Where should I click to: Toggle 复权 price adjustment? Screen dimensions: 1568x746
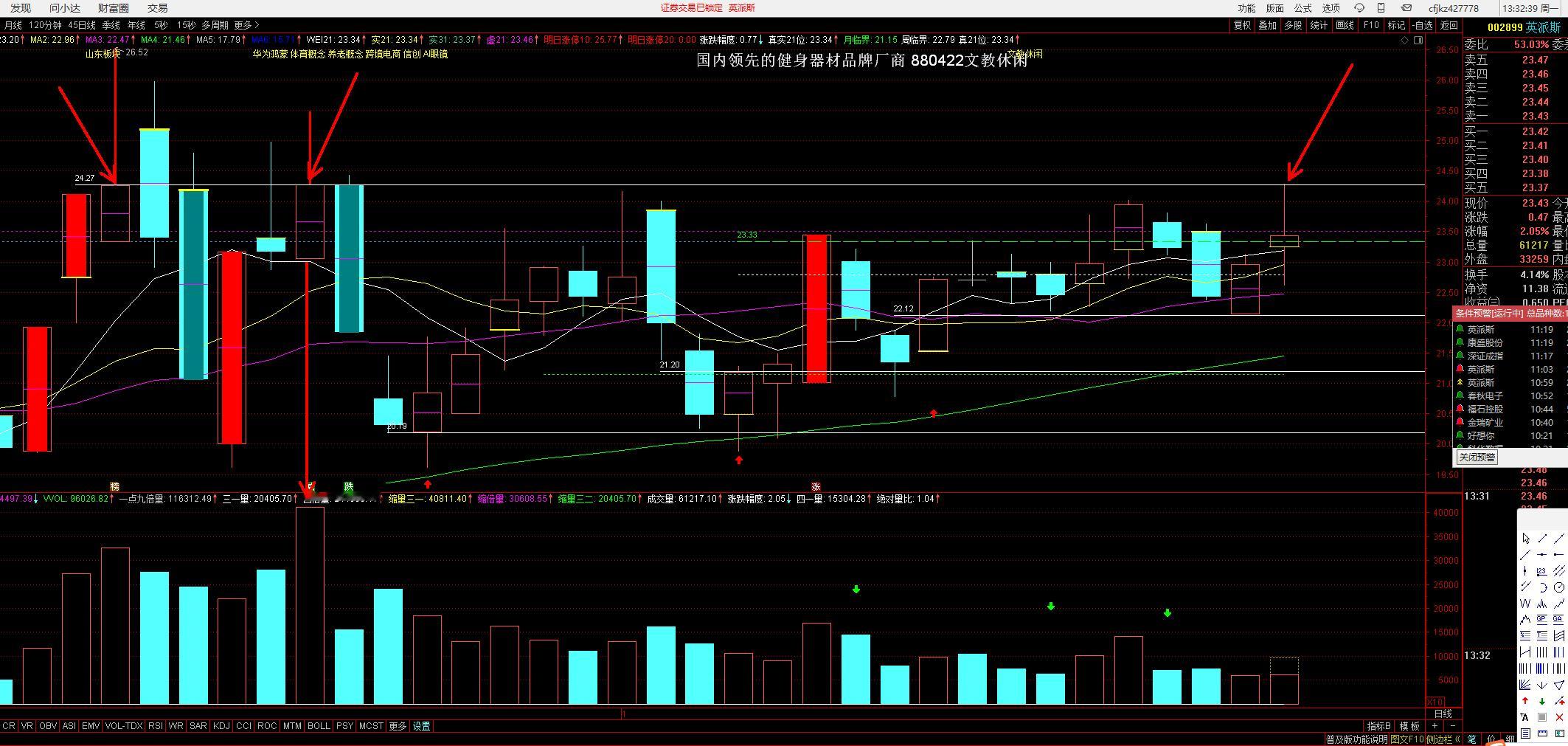tap(1243, 25)
